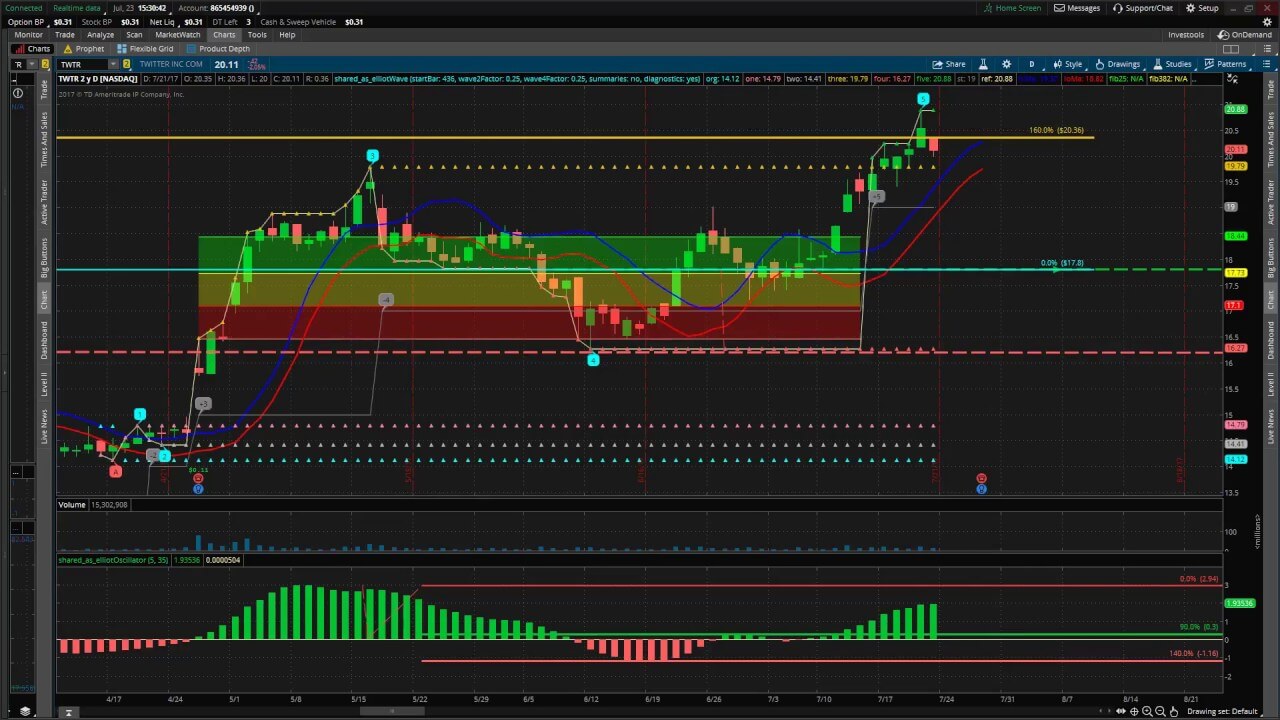Open the Drawings tools menu
The image size is (1280, 720).
(1117, 64)
